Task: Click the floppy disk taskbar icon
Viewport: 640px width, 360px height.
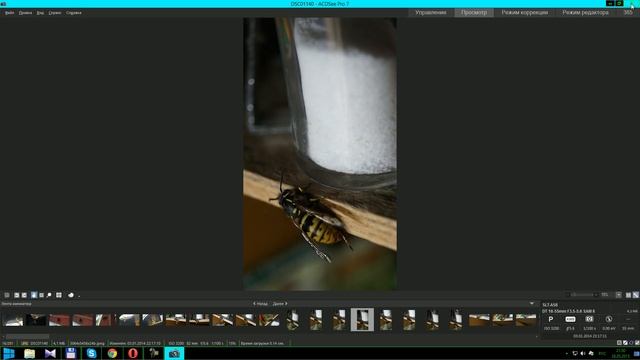Action: pyautogui.click(x=71, y=353)
